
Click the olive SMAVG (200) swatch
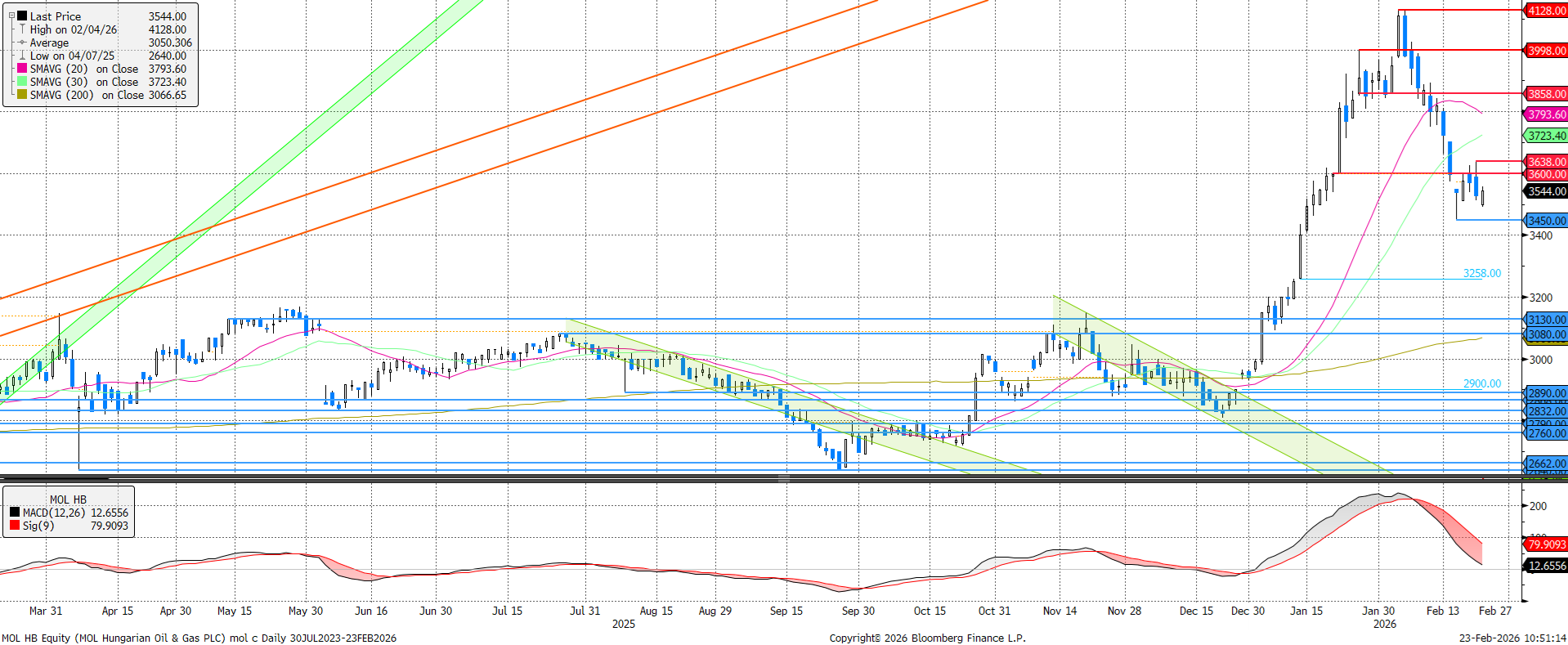pyautogui.click(x=22, y=95)
